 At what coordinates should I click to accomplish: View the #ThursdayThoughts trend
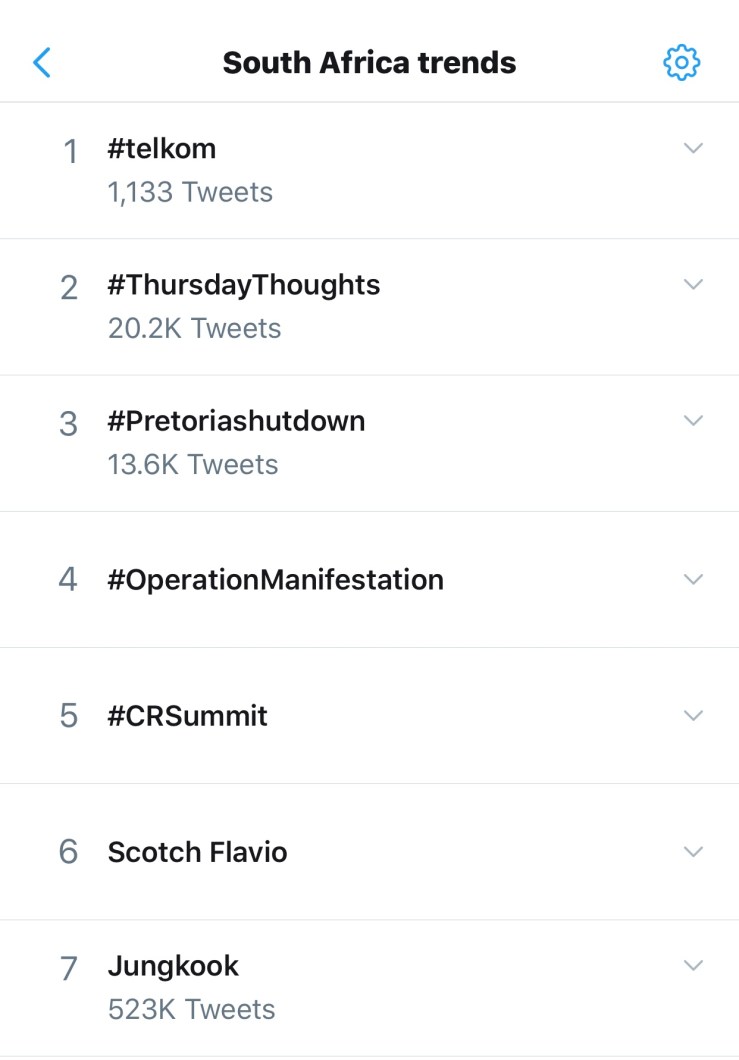(244, 285)
